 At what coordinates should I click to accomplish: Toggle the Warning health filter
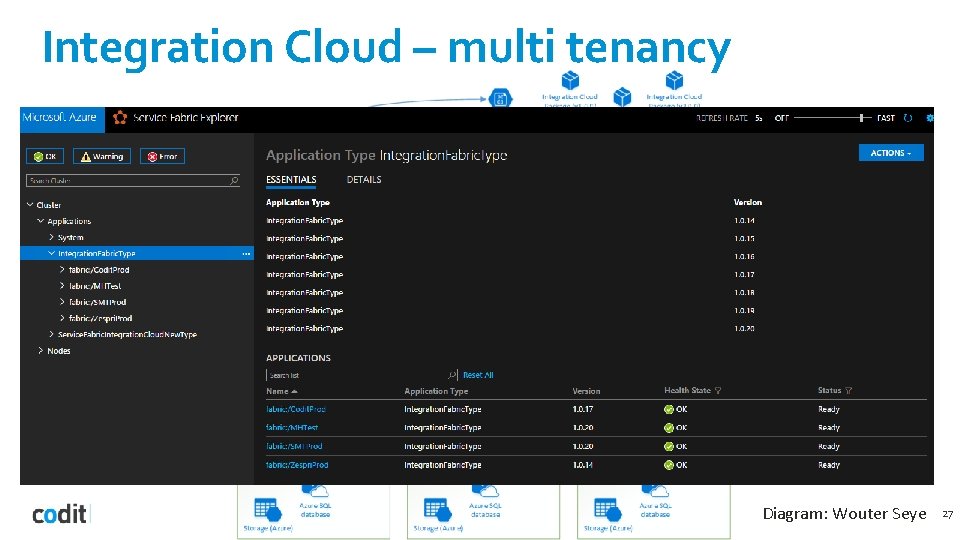point(102,157)
